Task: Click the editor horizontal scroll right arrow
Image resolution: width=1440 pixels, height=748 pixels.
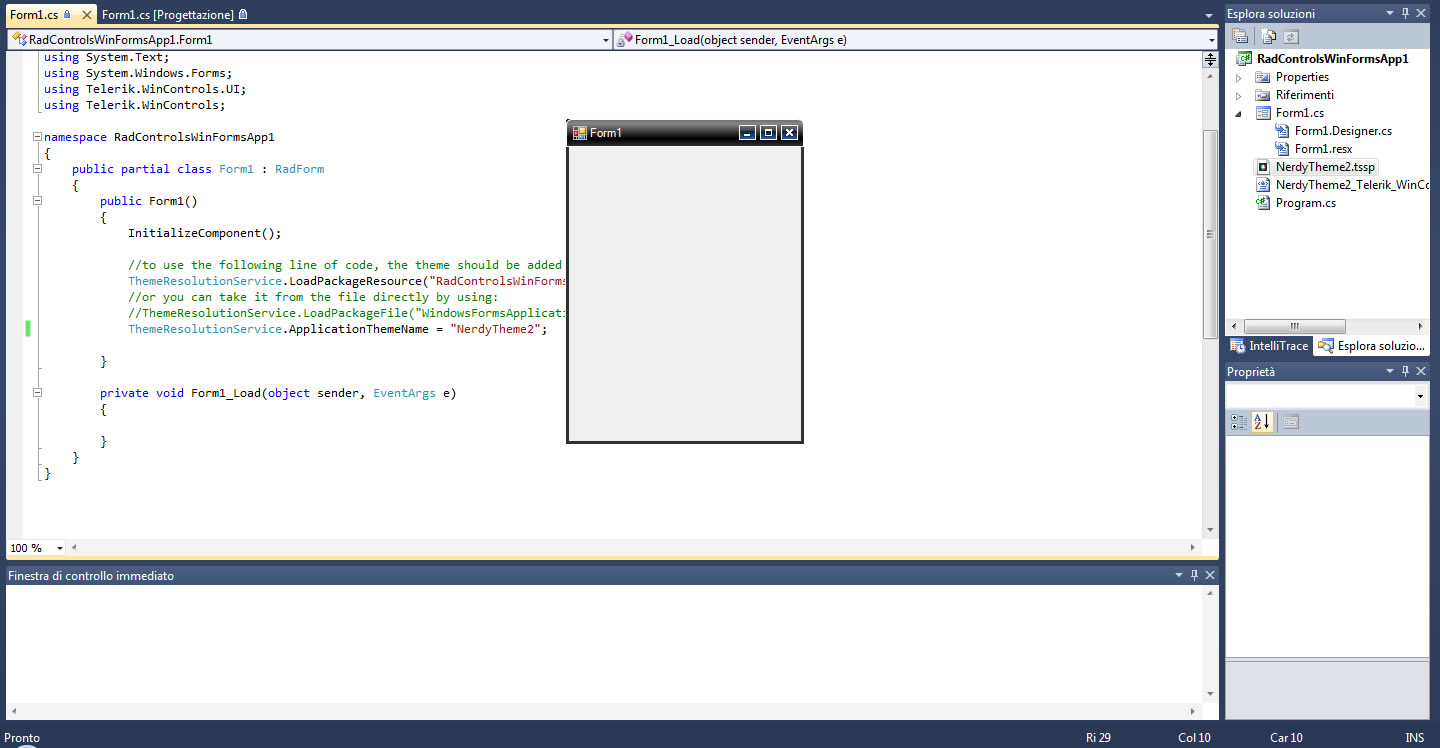Action: pos(1192,548)
